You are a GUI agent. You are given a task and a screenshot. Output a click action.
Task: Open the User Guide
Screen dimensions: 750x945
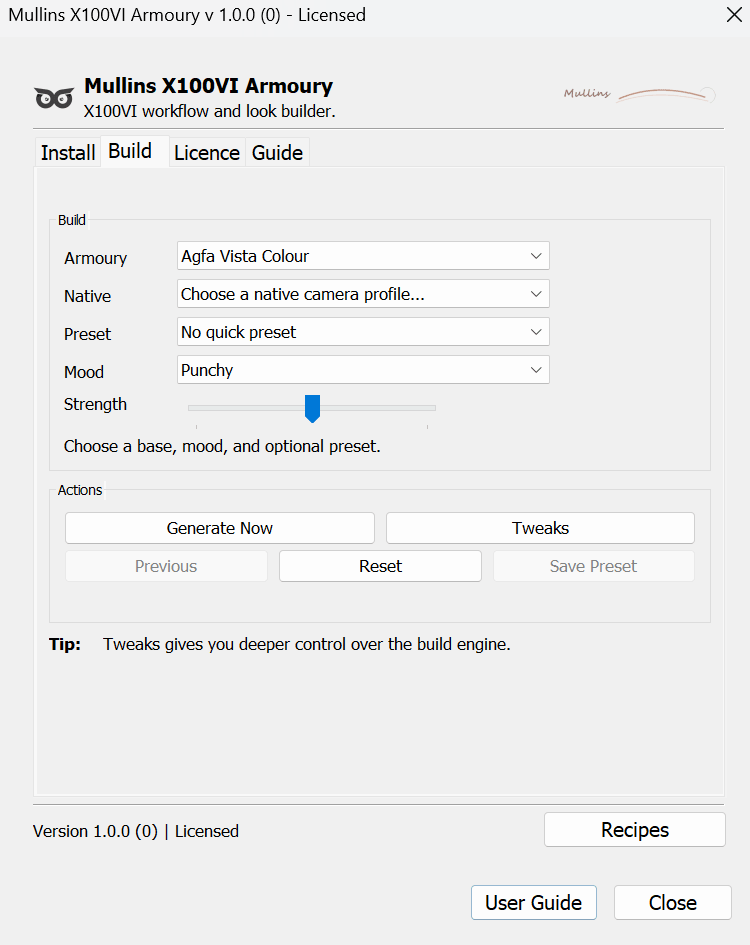tap(534, 902)
